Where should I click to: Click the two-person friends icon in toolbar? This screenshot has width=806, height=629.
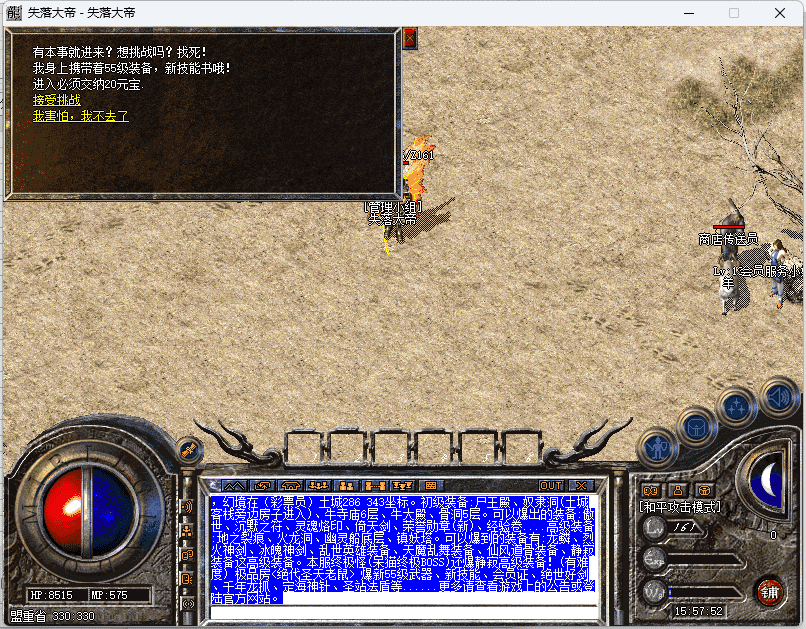[346, 486]
